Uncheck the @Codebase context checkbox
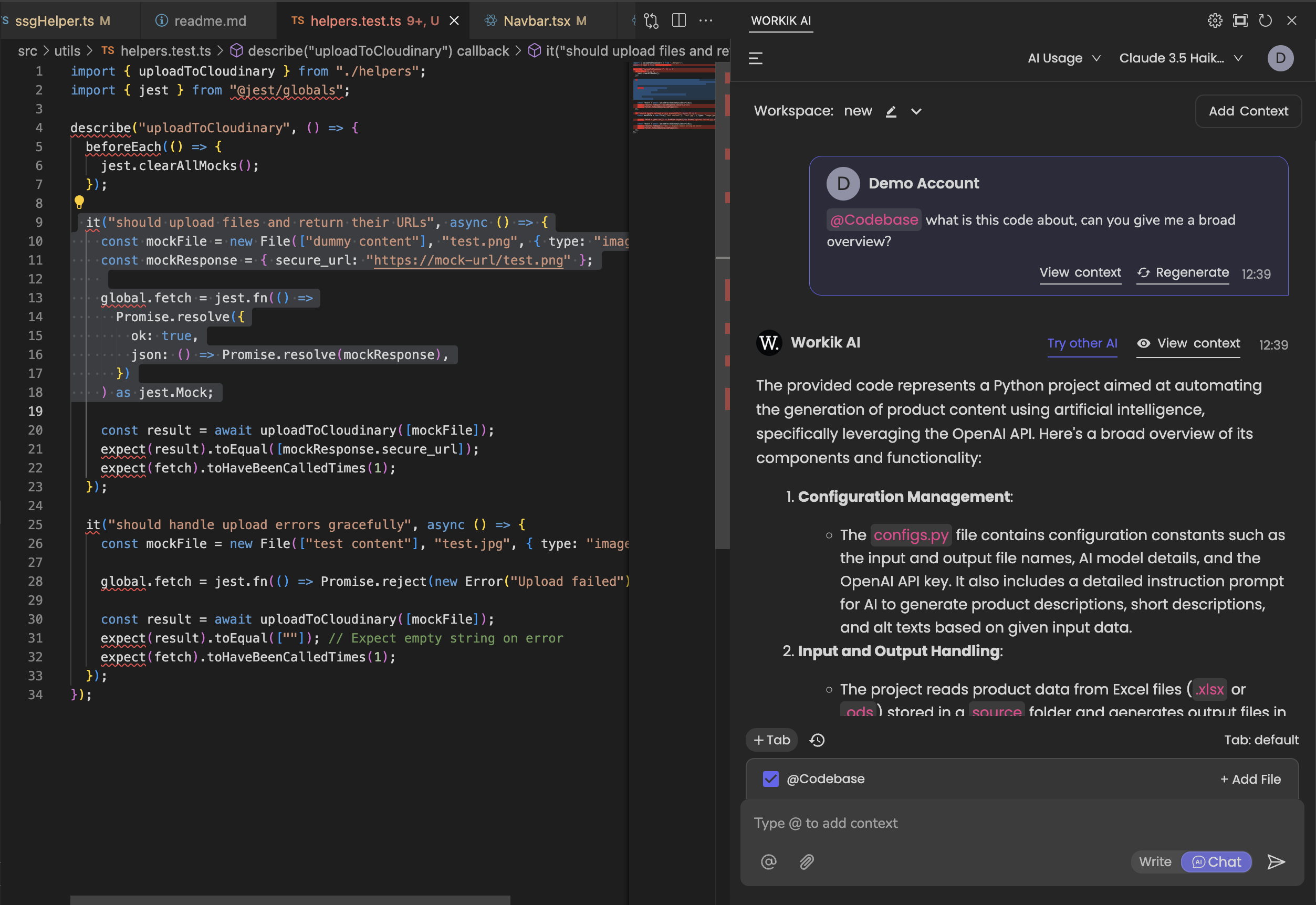This screenshot has width=1316, height=905. 770,779
